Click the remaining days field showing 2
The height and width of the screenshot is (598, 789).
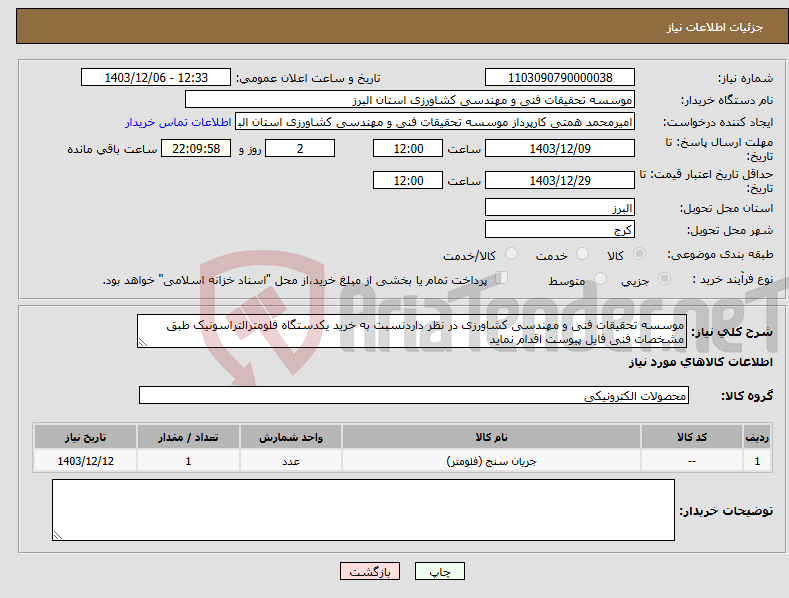click(300, 148)
